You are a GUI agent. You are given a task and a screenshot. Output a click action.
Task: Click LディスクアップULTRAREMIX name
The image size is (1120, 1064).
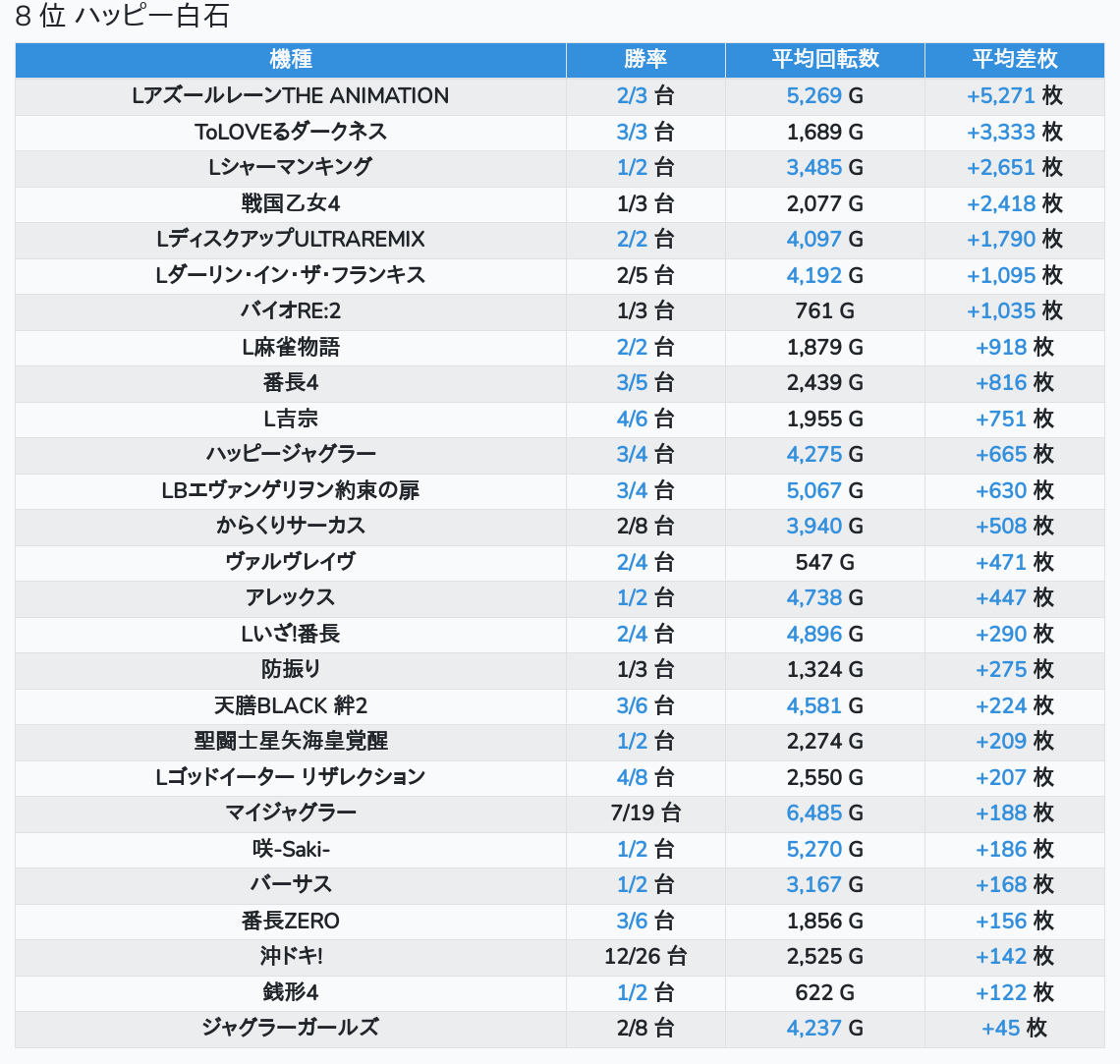tap(291, 239)
